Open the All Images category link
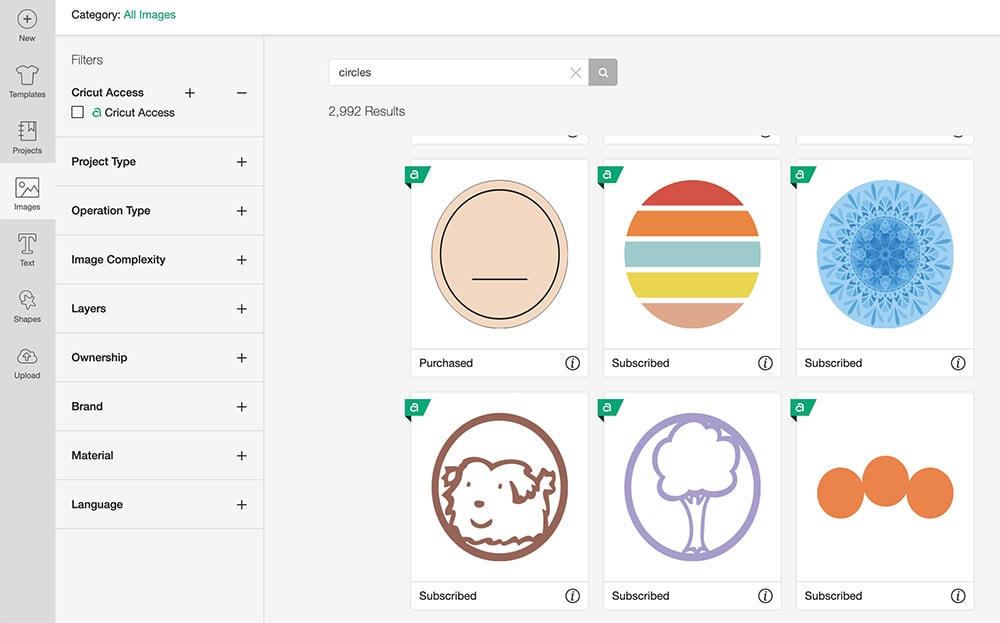 click(x=149, y=15)
